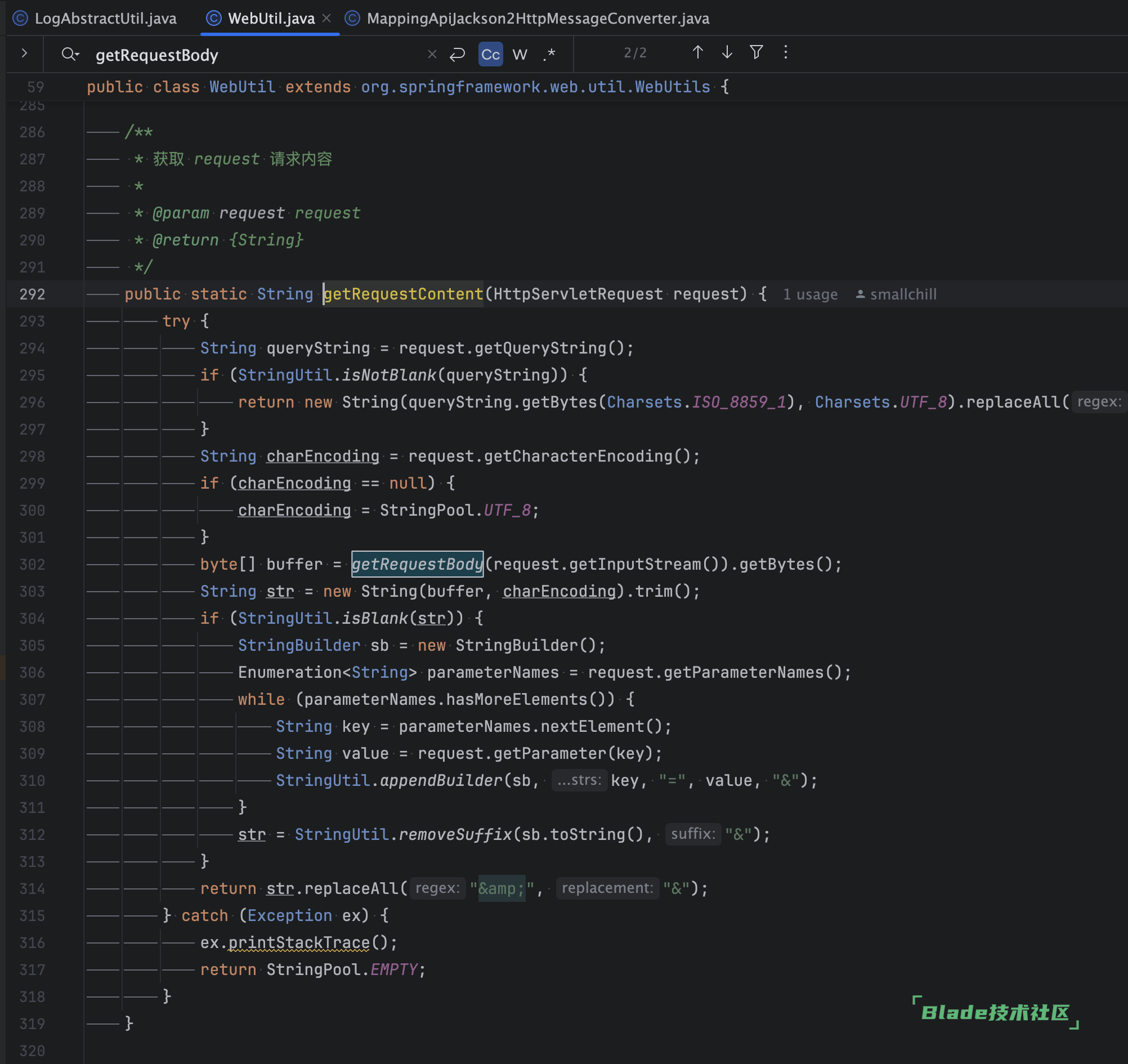Image resolution: width=1128 pixels, height=1064 pixels.
Task: Click the 2/2 match counter
Action: pos(635,53)
